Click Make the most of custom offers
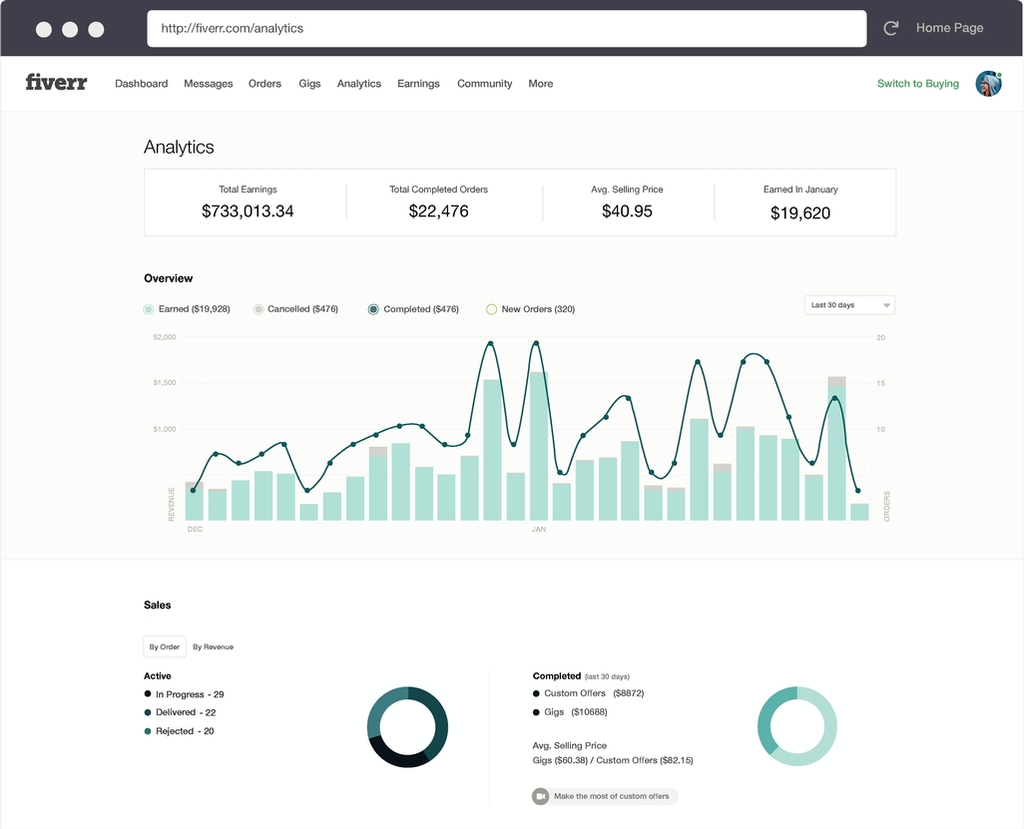1024x829 pixels. coord(612,796)
